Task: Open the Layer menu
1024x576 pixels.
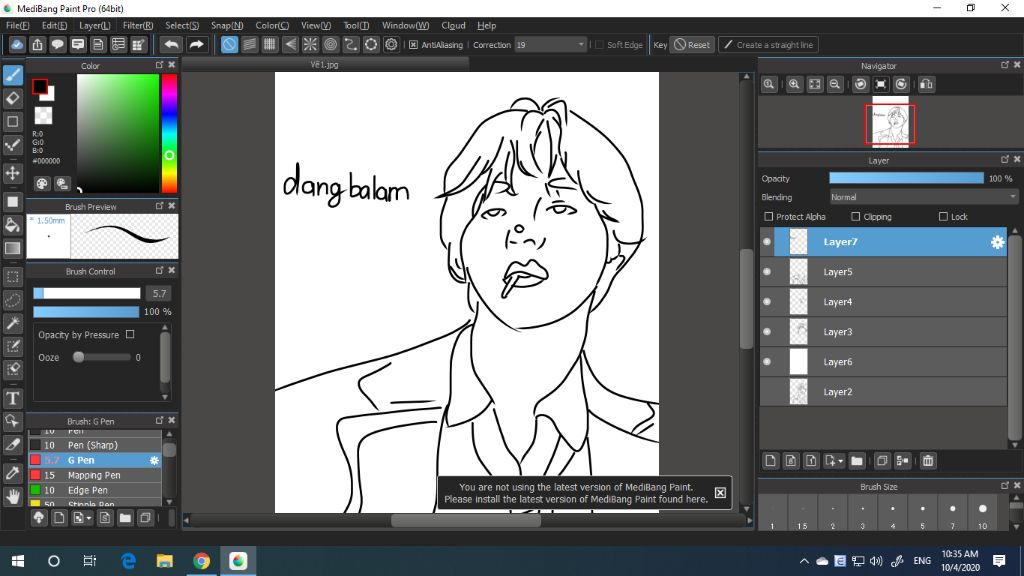Action: point(95,25)
